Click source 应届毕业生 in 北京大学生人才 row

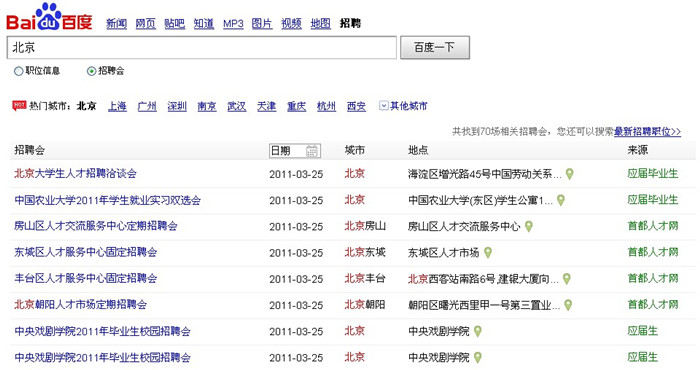(653, 173)
